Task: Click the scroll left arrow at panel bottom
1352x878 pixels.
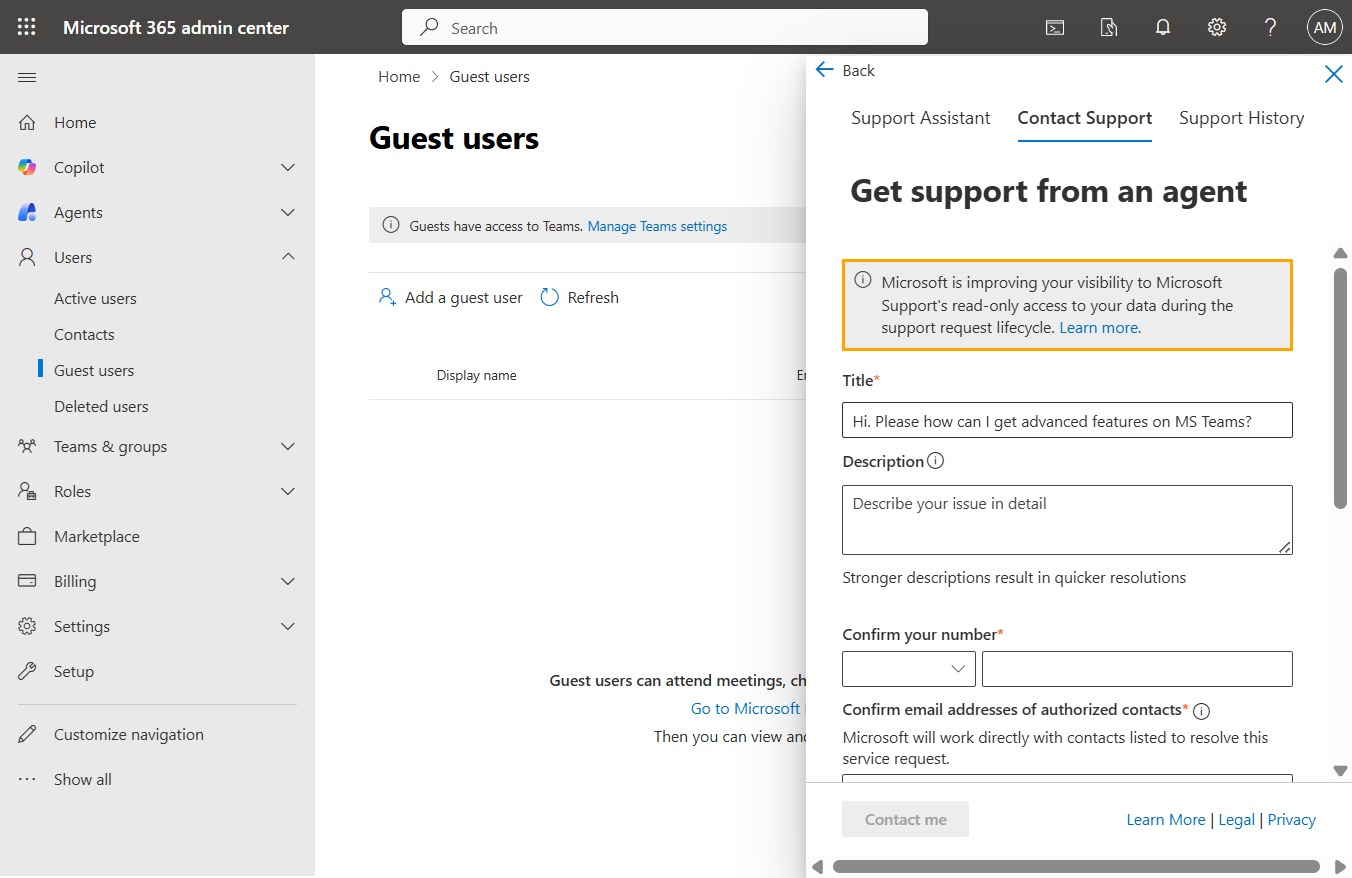Action: click(817, 866)
